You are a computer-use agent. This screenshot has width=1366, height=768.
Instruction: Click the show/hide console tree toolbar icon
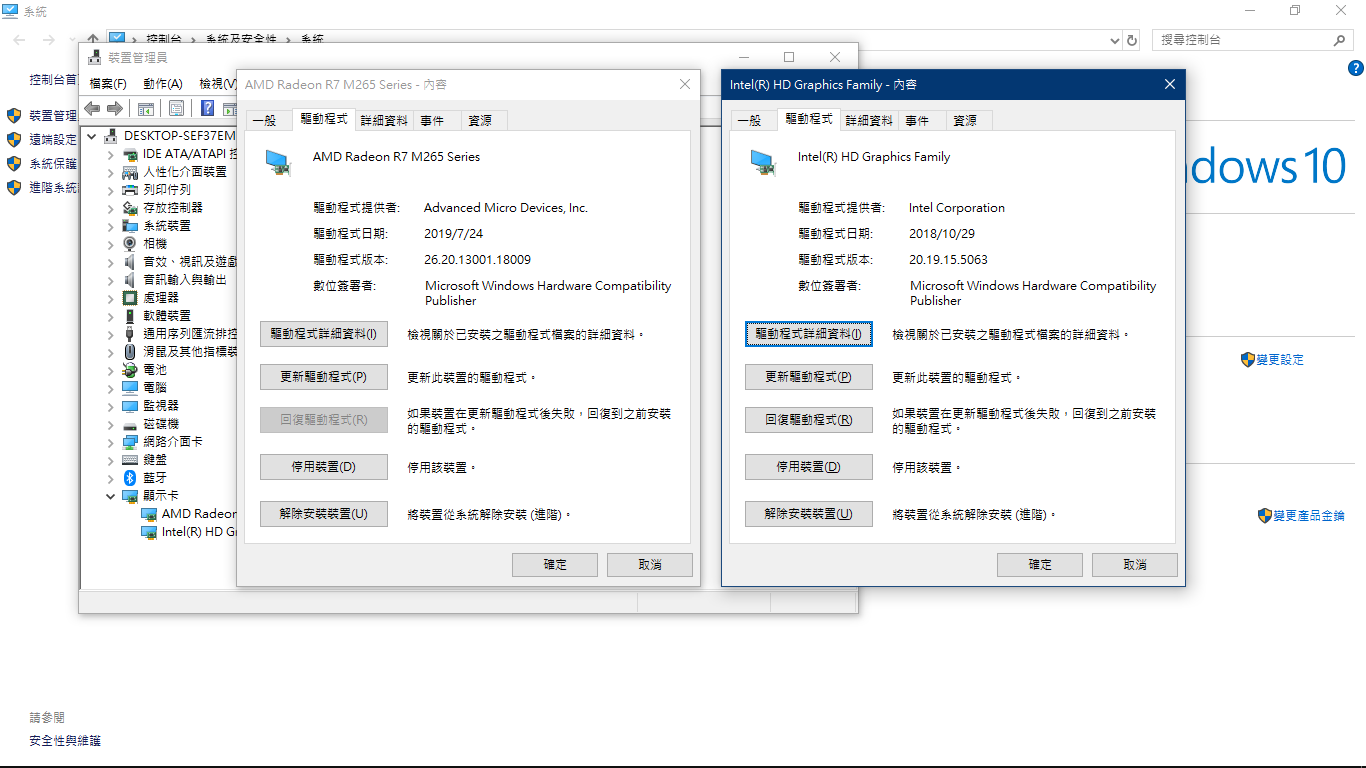[x=146, y=108]
